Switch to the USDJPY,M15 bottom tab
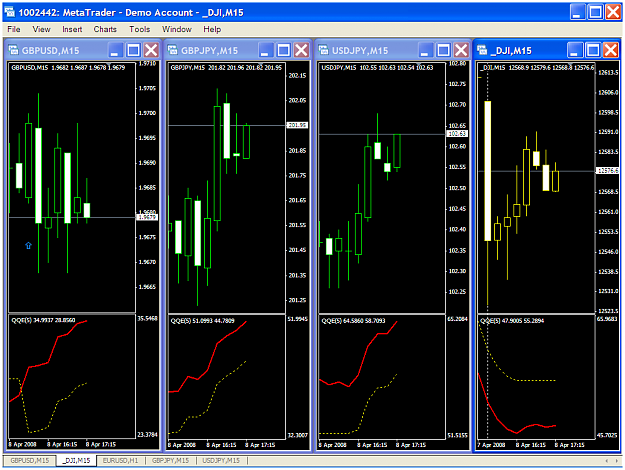The height and width of the screenshot is (470, 625). (x=221, y=460)
